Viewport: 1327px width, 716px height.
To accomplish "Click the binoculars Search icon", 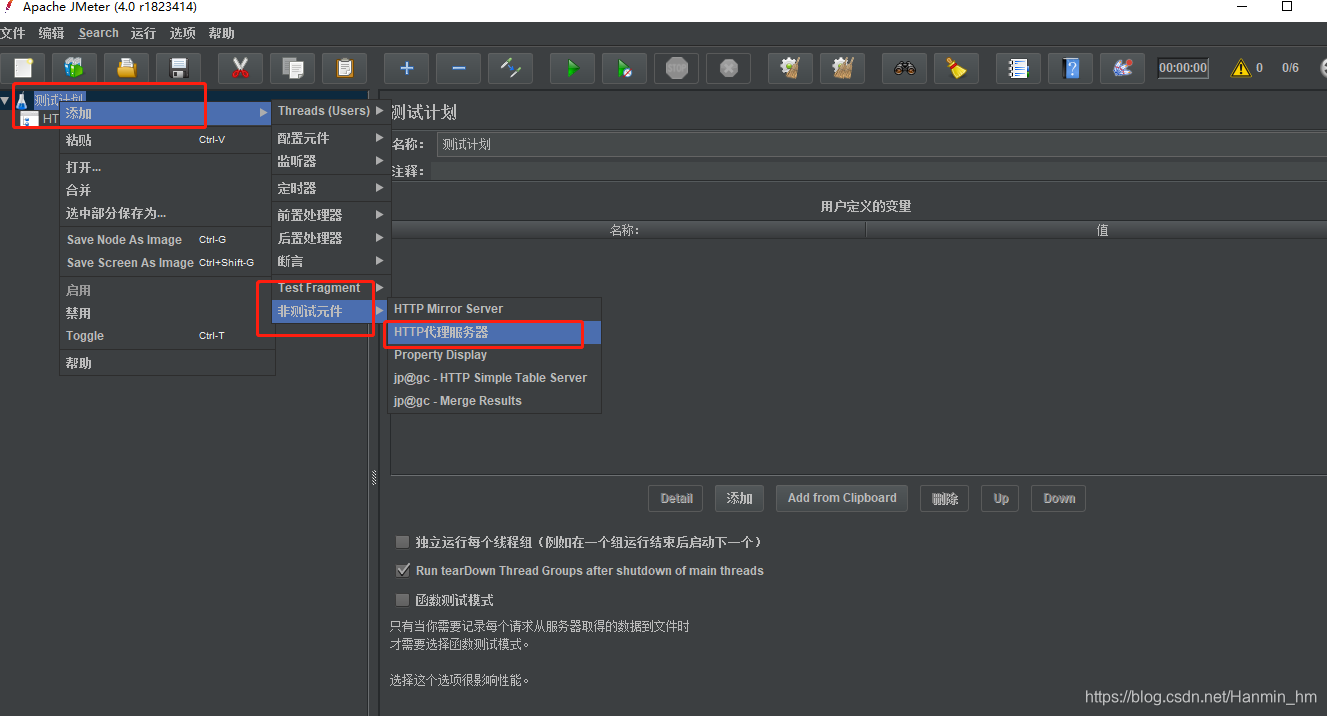I will pyautogui.click(x=904, y=69).
